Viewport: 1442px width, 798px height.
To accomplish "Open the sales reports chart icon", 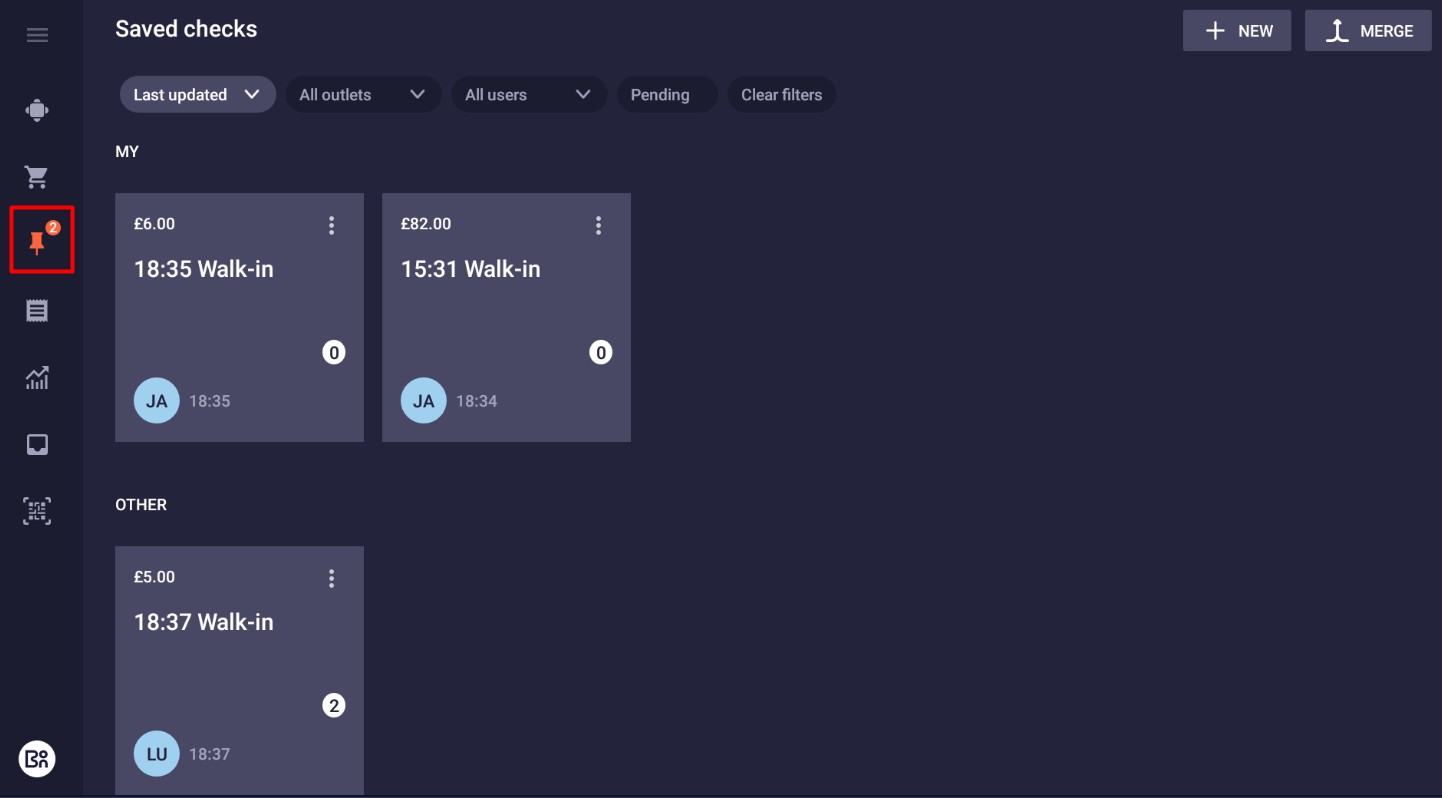I will coord(37,377).
